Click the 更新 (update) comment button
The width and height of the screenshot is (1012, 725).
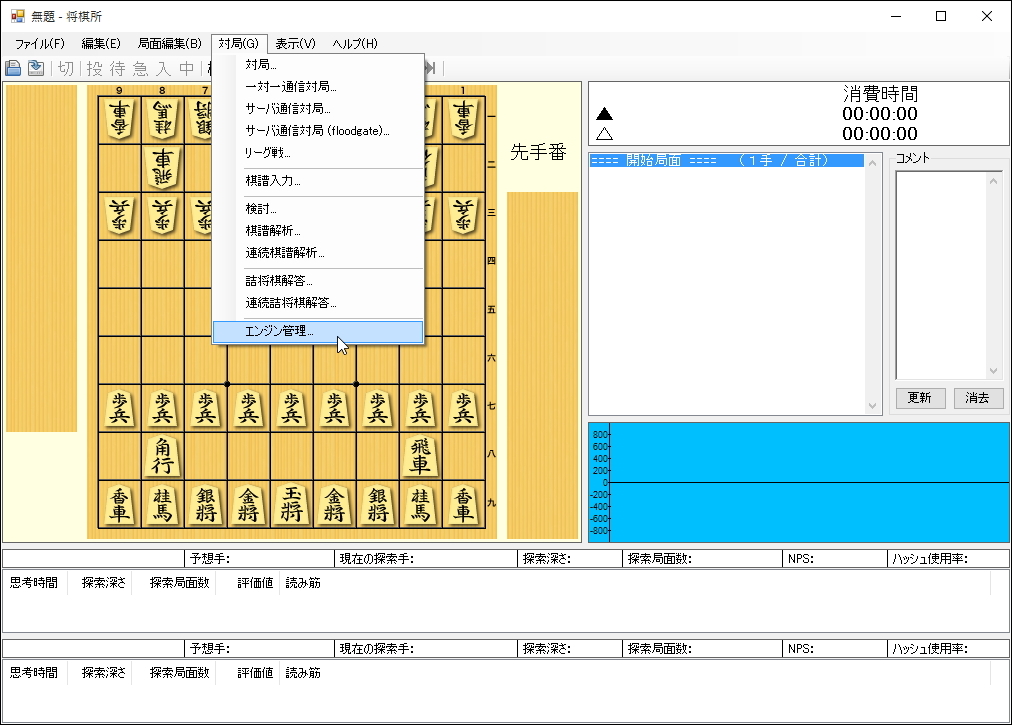[x=919, y=397]
